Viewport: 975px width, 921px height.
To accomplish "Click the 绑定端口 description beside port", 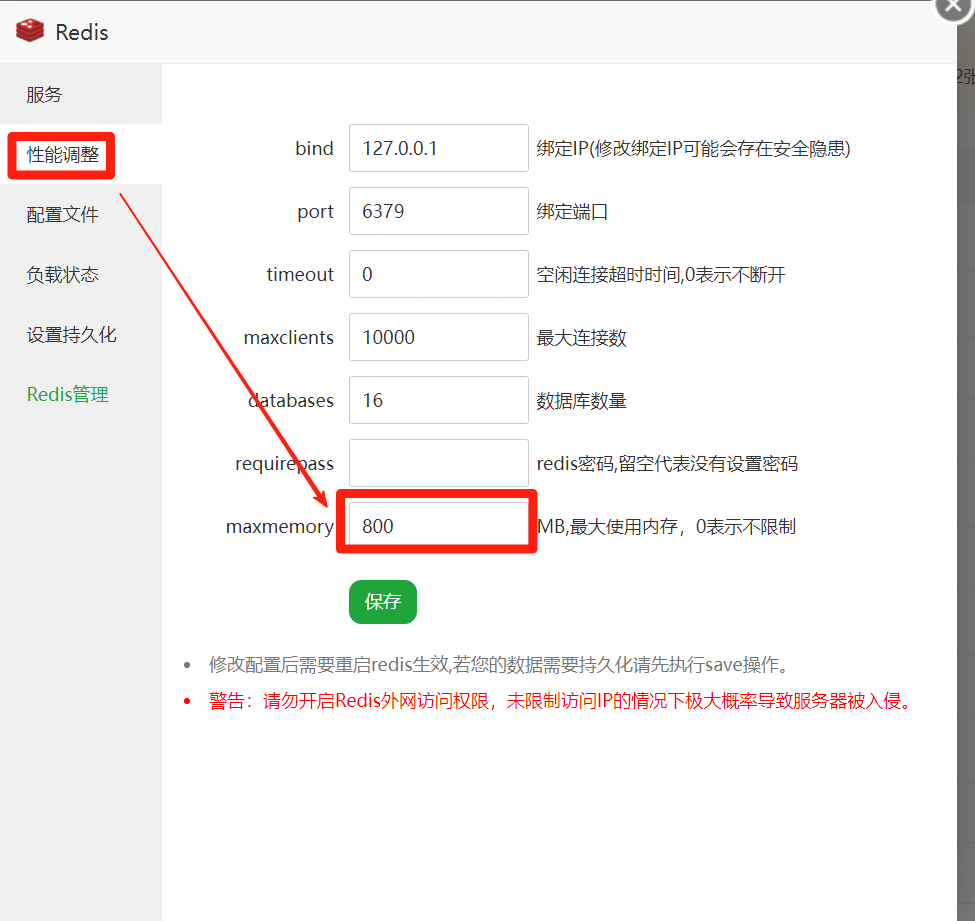I will (572, 212).
